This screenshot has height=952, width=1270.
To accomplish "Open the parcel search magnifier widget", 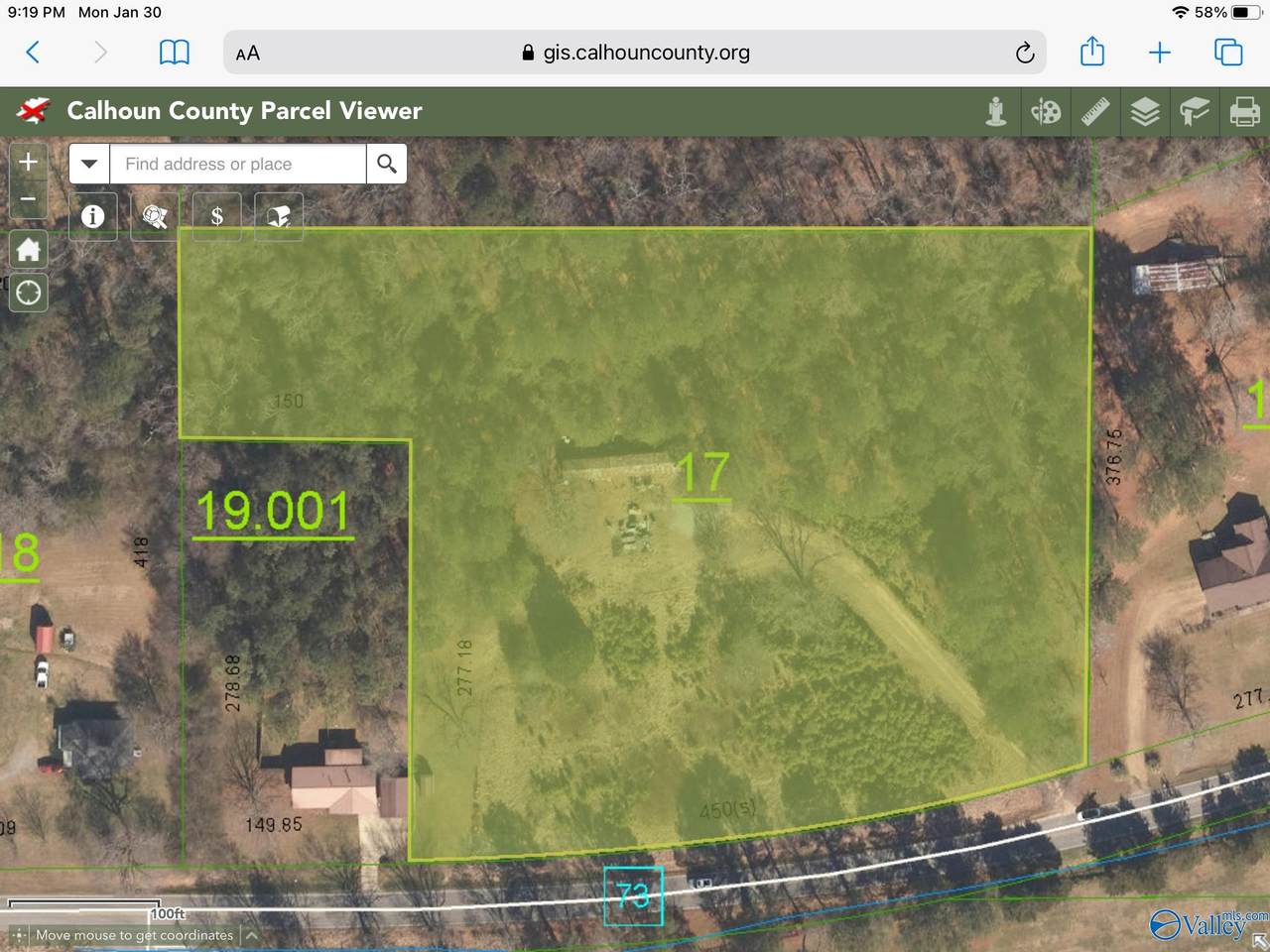I will [155, 216].
